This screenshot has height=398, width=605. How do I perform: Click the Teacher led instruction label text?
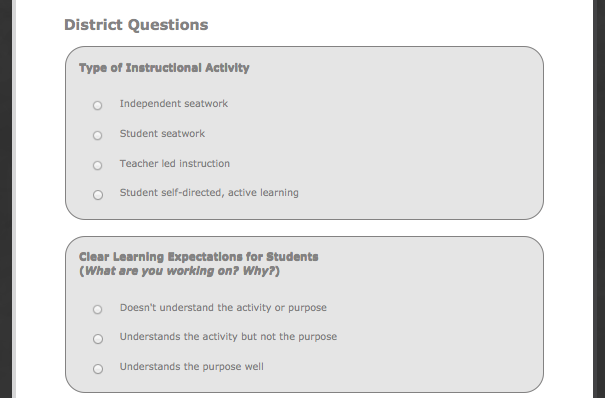(175, 164)
